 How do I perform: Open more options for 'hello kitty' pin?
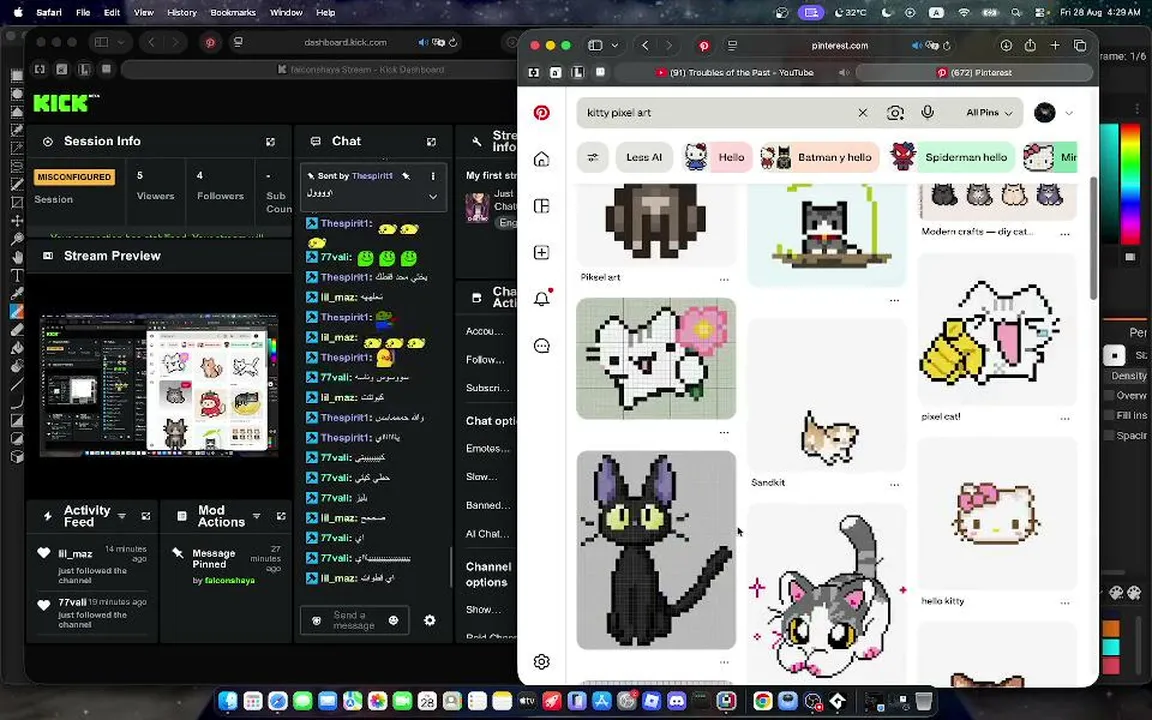pyautogui.click(x=1065, y=602)
